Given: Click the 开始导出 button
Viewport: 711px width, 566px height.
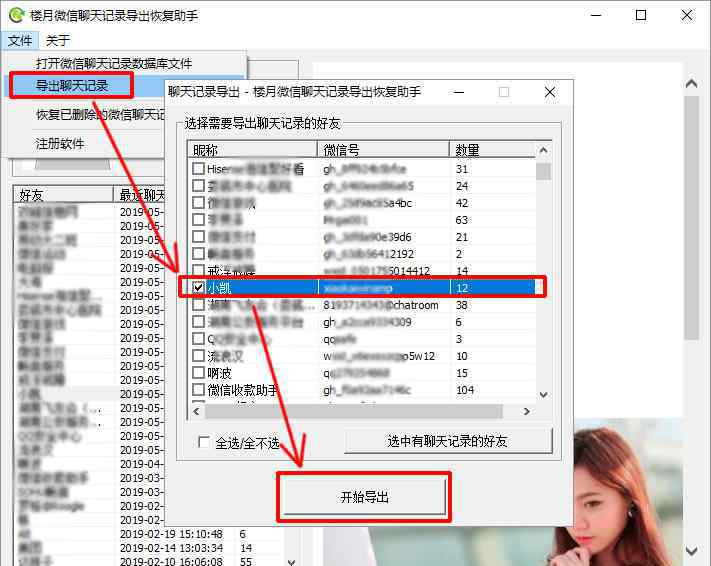Looking at the screenshot, I should coord(364,497).
